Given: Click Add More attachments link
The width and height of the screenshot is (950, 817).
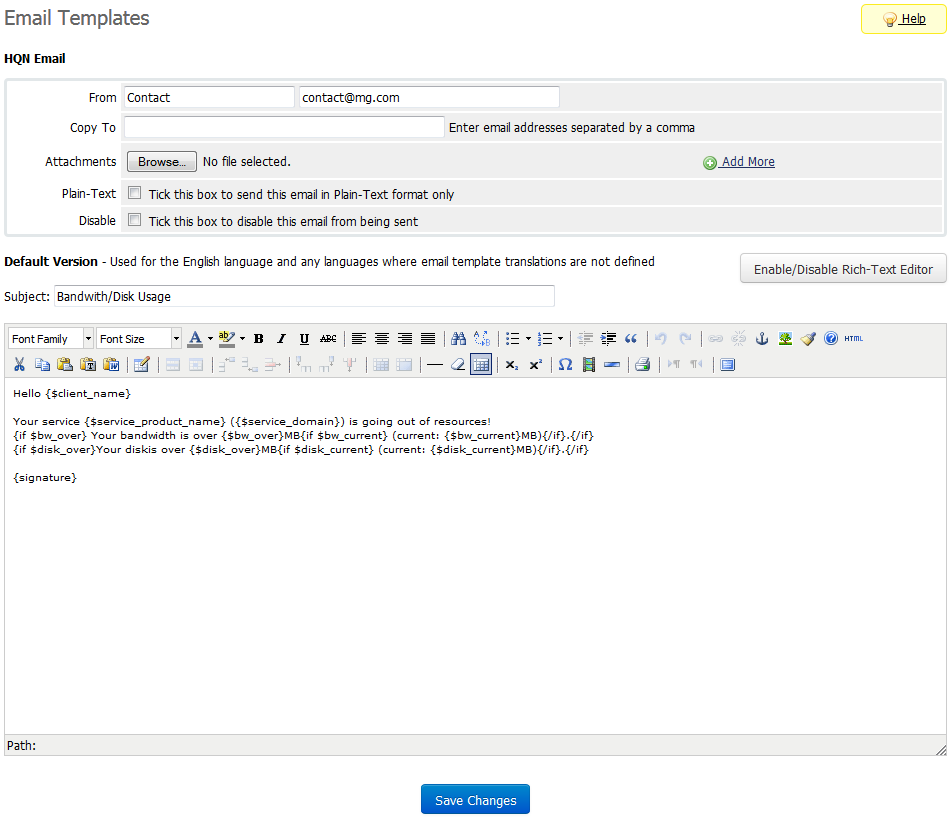Looking at the screenshot, I should coord(739,162).
